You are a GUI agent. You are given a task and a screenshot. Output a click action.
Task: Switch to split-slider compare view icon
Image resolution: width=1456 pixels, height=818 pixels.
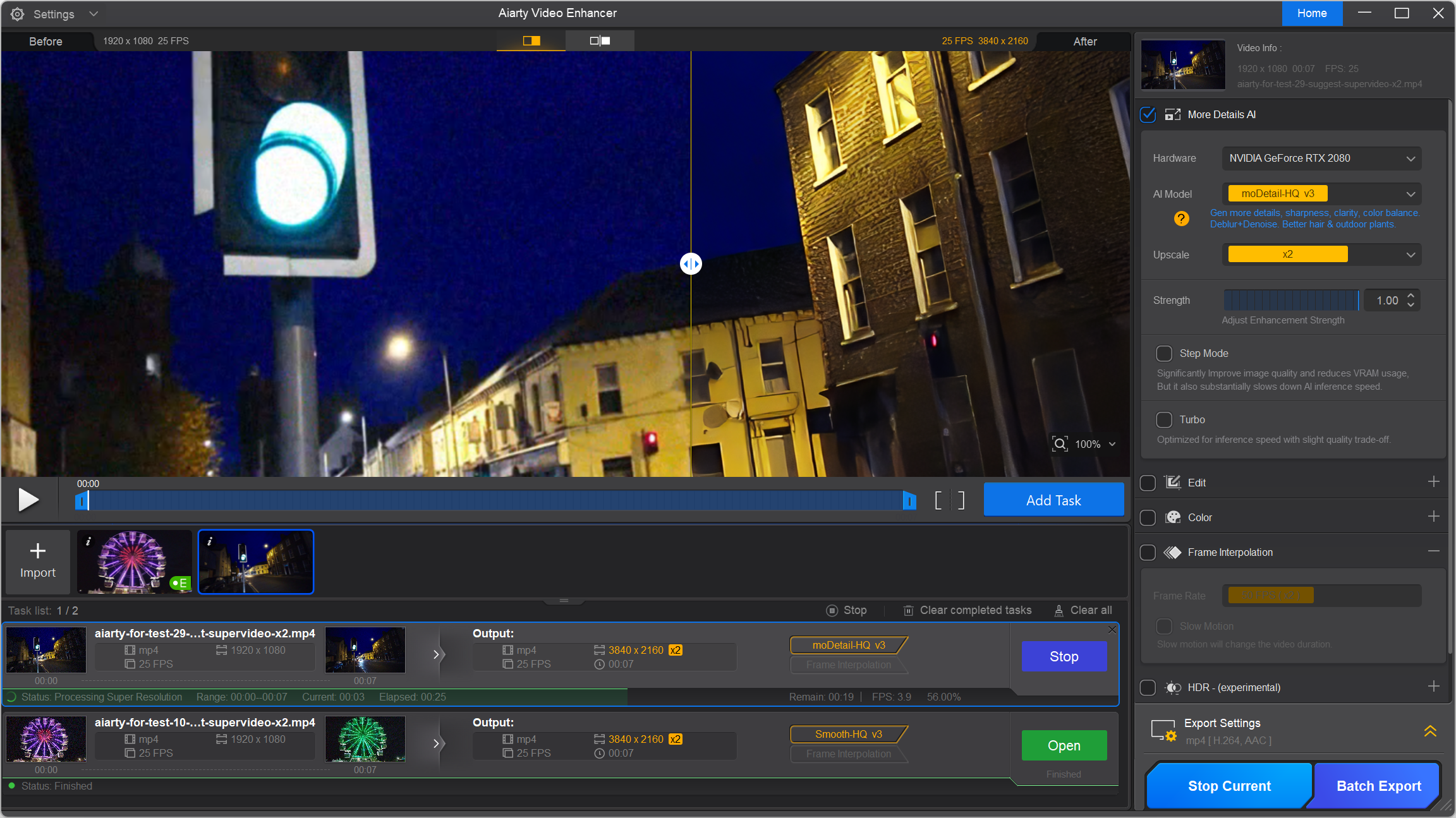coord(531,41)
